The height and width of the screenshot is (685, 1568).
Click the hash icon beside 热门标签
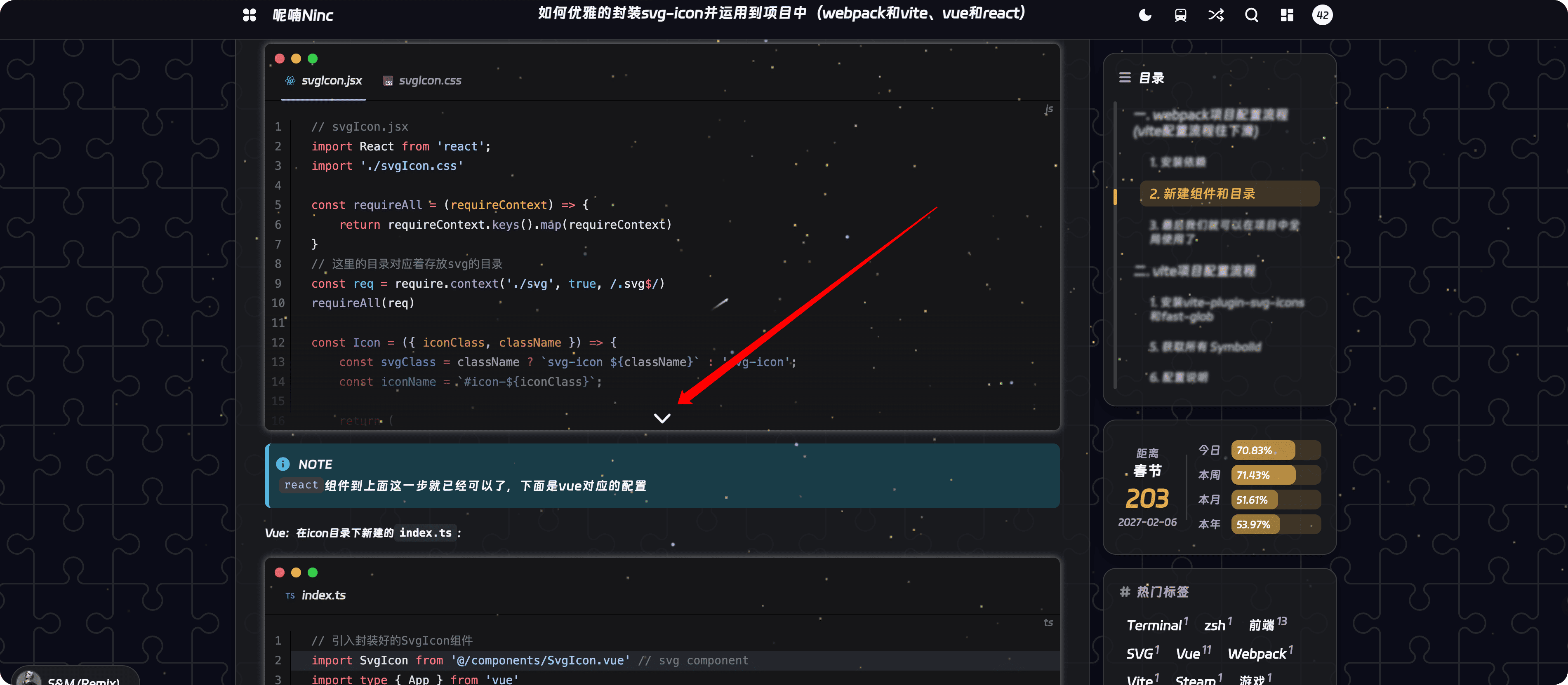tap(1124, 591)
